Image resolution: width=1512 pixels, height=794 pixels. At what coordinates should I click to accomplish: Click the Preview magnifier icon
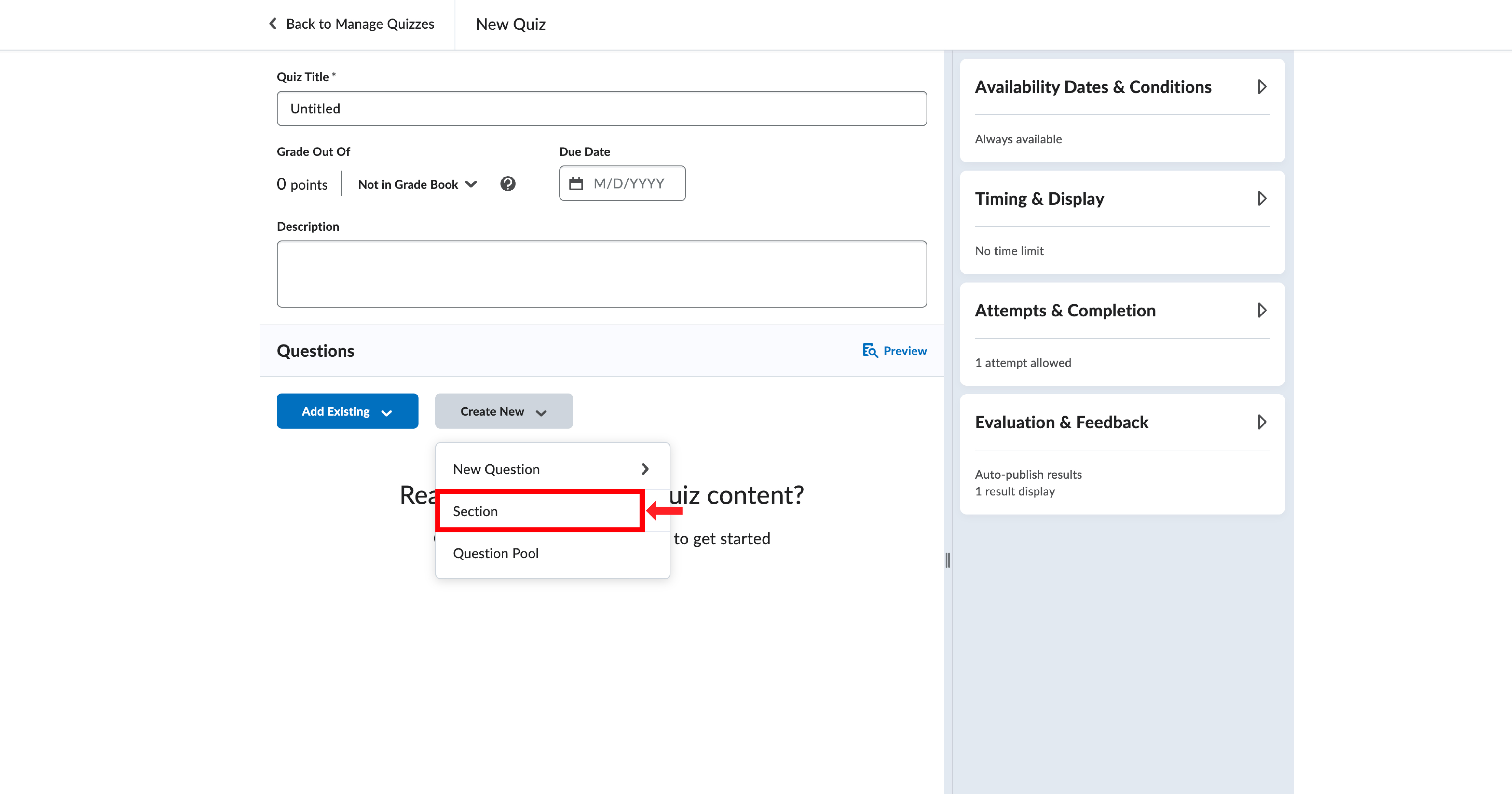(x=870, y=351)
